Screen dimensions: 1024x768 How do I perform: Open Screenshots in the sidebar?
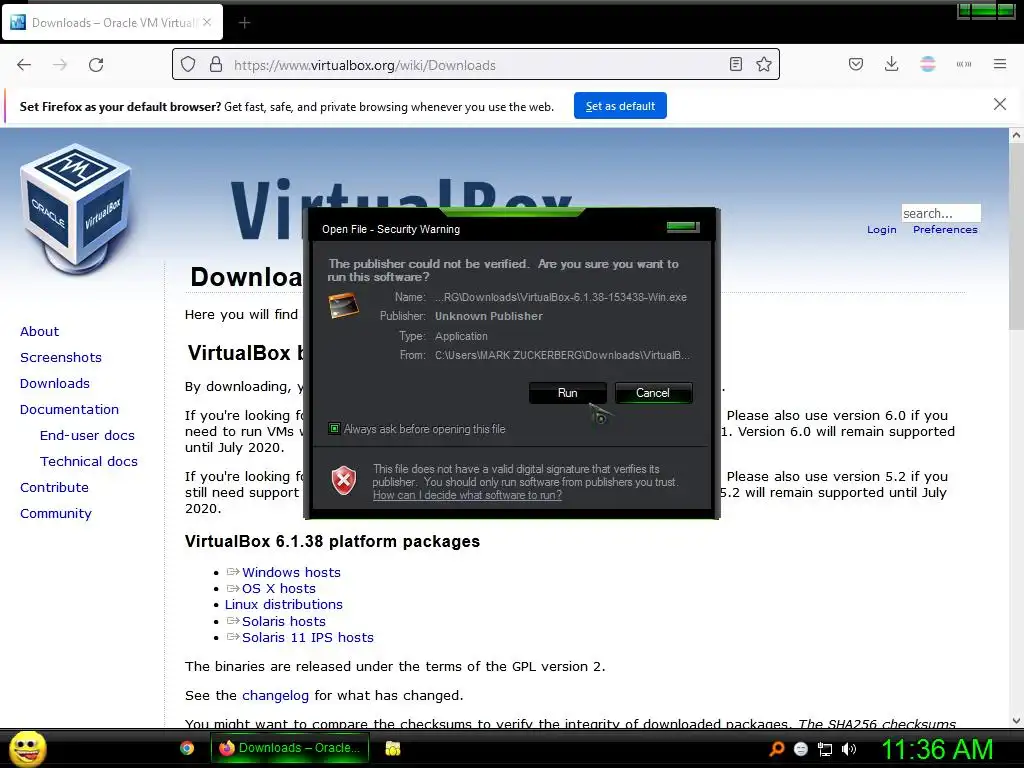(x=61, y=358)
